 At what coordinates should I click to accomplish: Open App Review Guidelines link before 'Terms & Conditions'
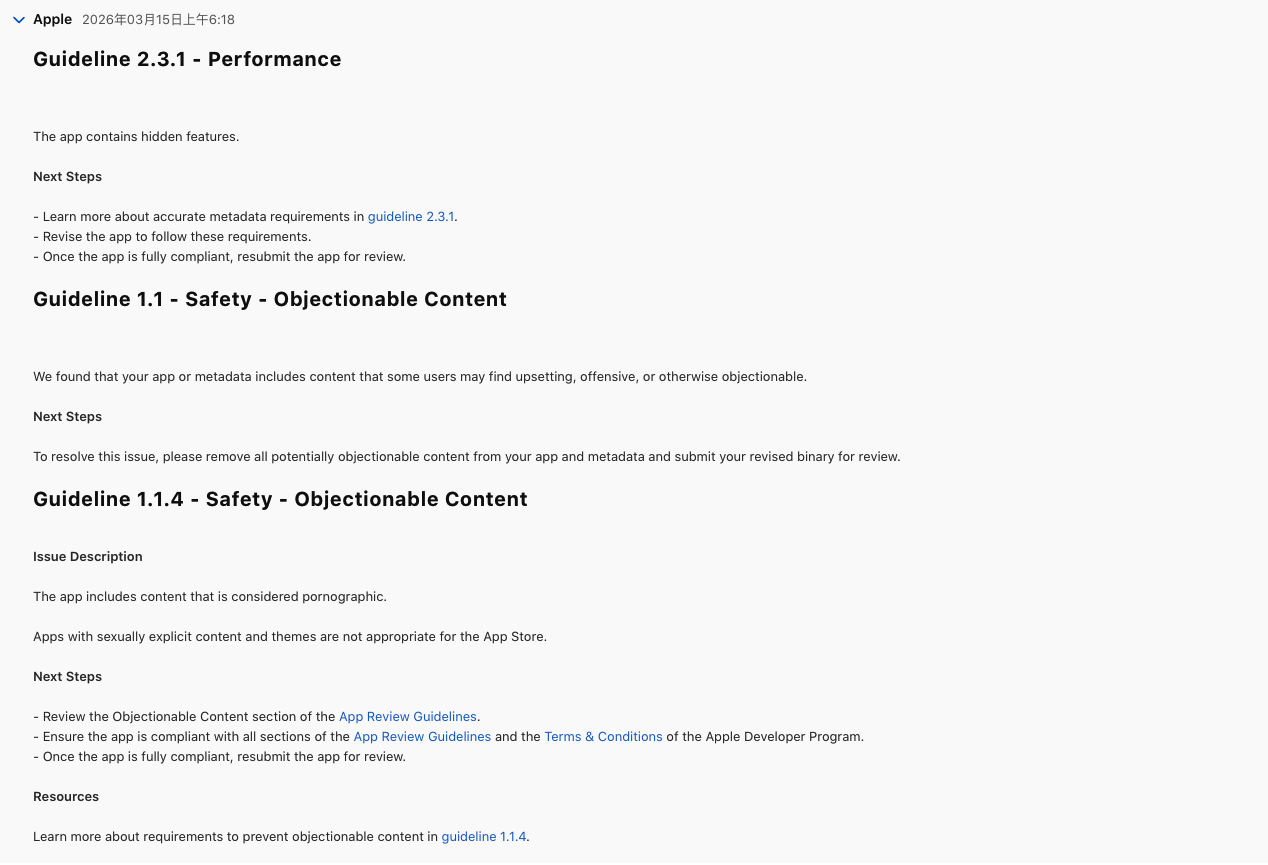(422, 736)
